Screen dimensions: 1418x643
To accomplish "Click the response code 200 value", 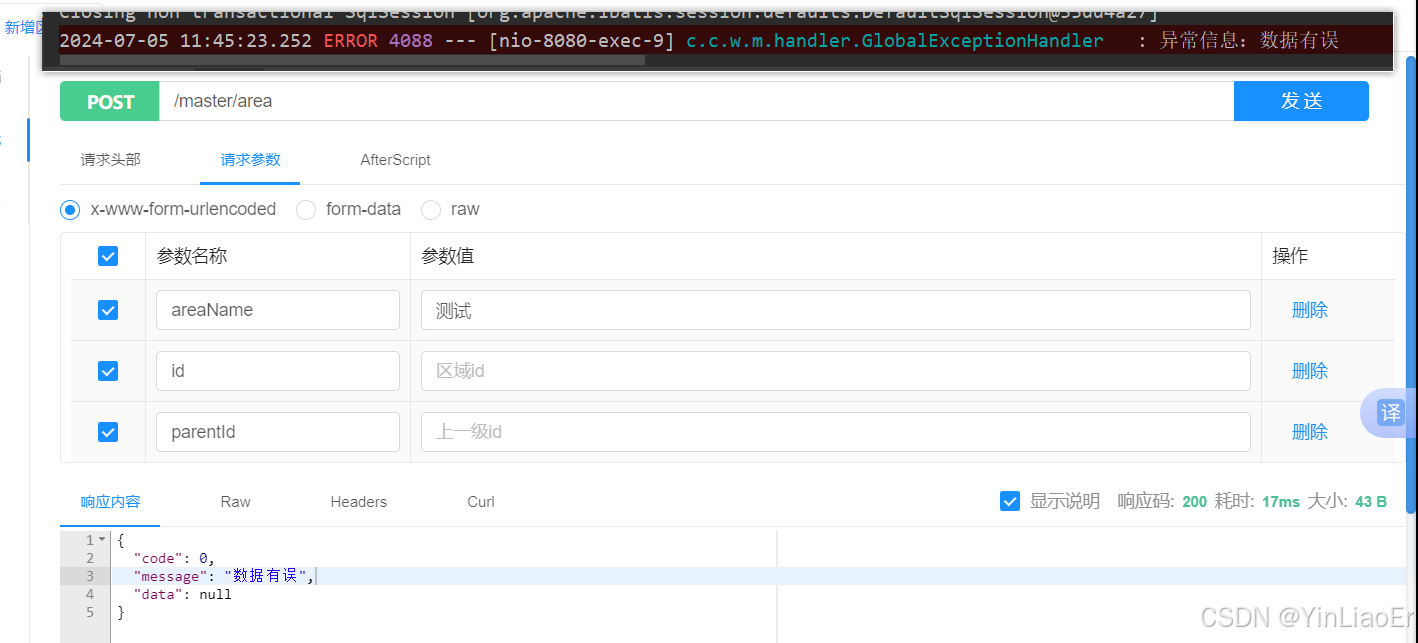I will pos(1194,501).
